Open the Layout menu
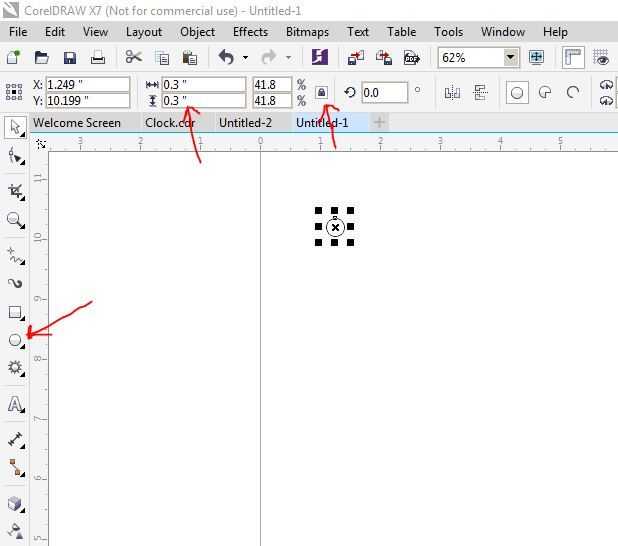618x546 pixels. pyautogui.click(x=144, y=32)
